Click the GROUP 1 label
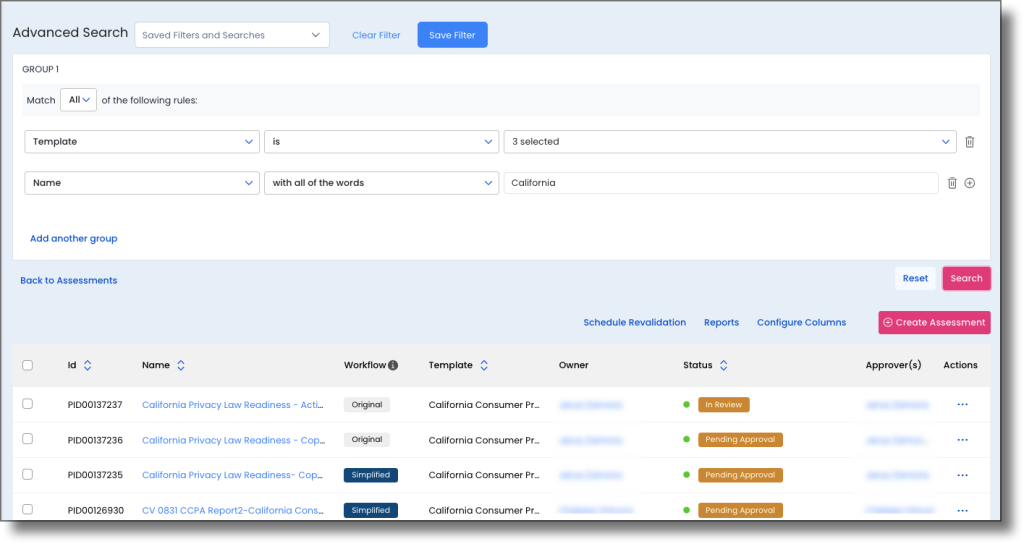 click(x=40, y=69)
